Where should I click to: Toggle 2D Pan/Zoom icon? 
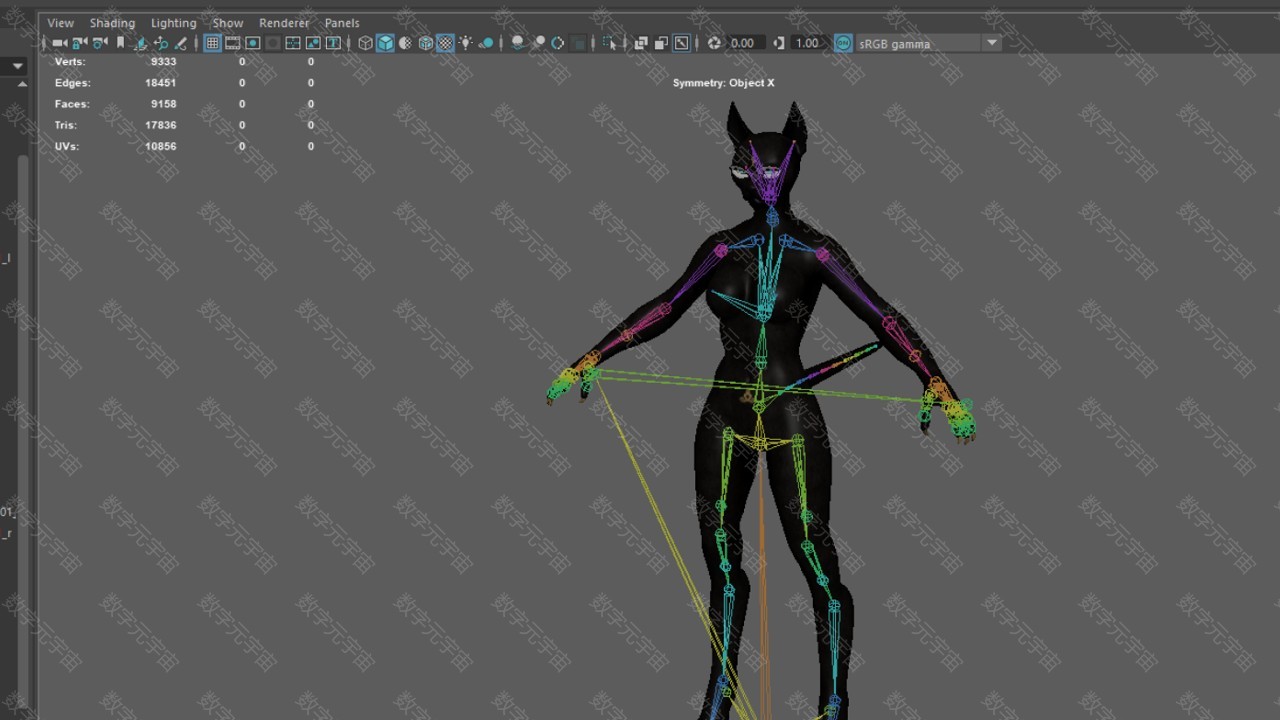point(162,43)
